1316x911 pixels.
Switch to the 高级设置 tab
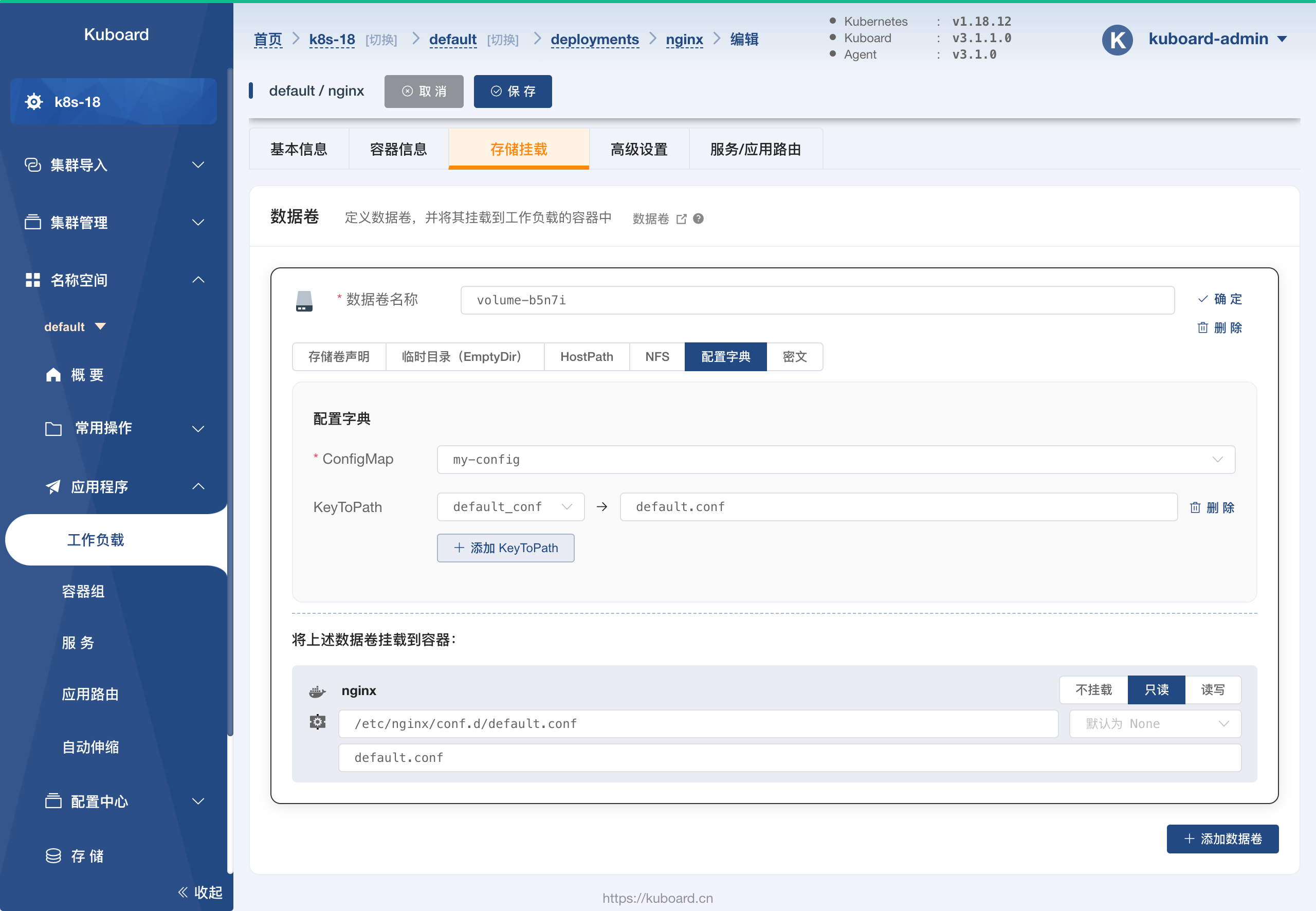(638, 149)
